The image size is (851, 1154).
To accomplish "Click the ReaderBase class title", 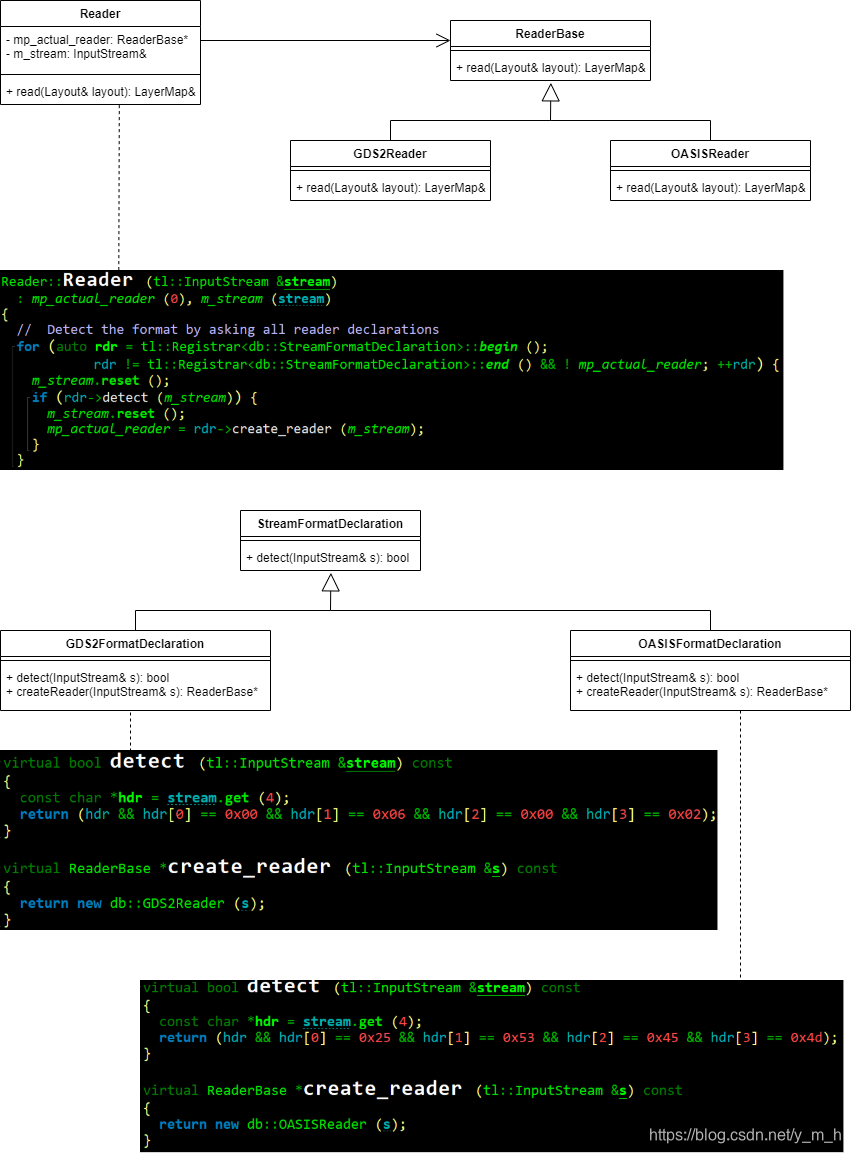I will 550,34.
